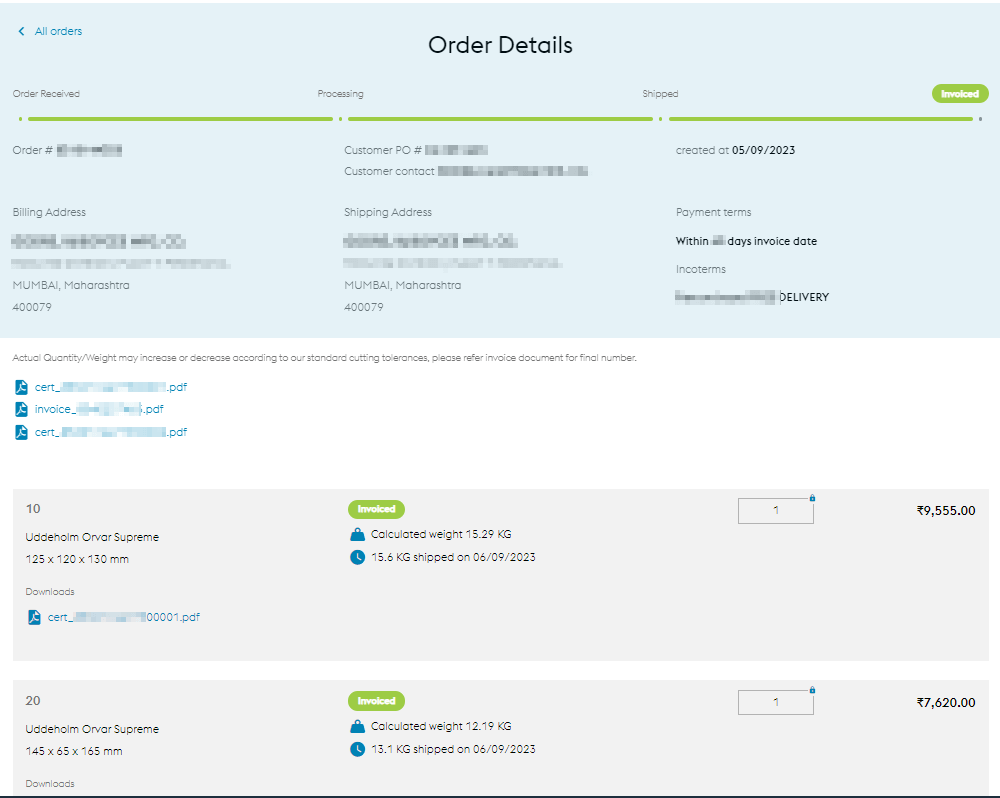
Task: Go back to All orders
Action: (x=58, y=32)
